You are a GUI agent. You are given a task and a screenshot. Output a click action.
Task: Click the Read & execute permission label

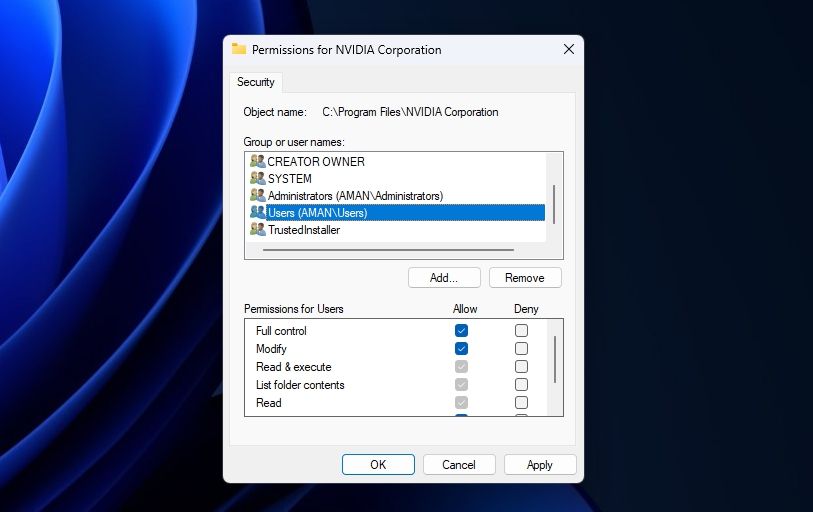(293, 367)
